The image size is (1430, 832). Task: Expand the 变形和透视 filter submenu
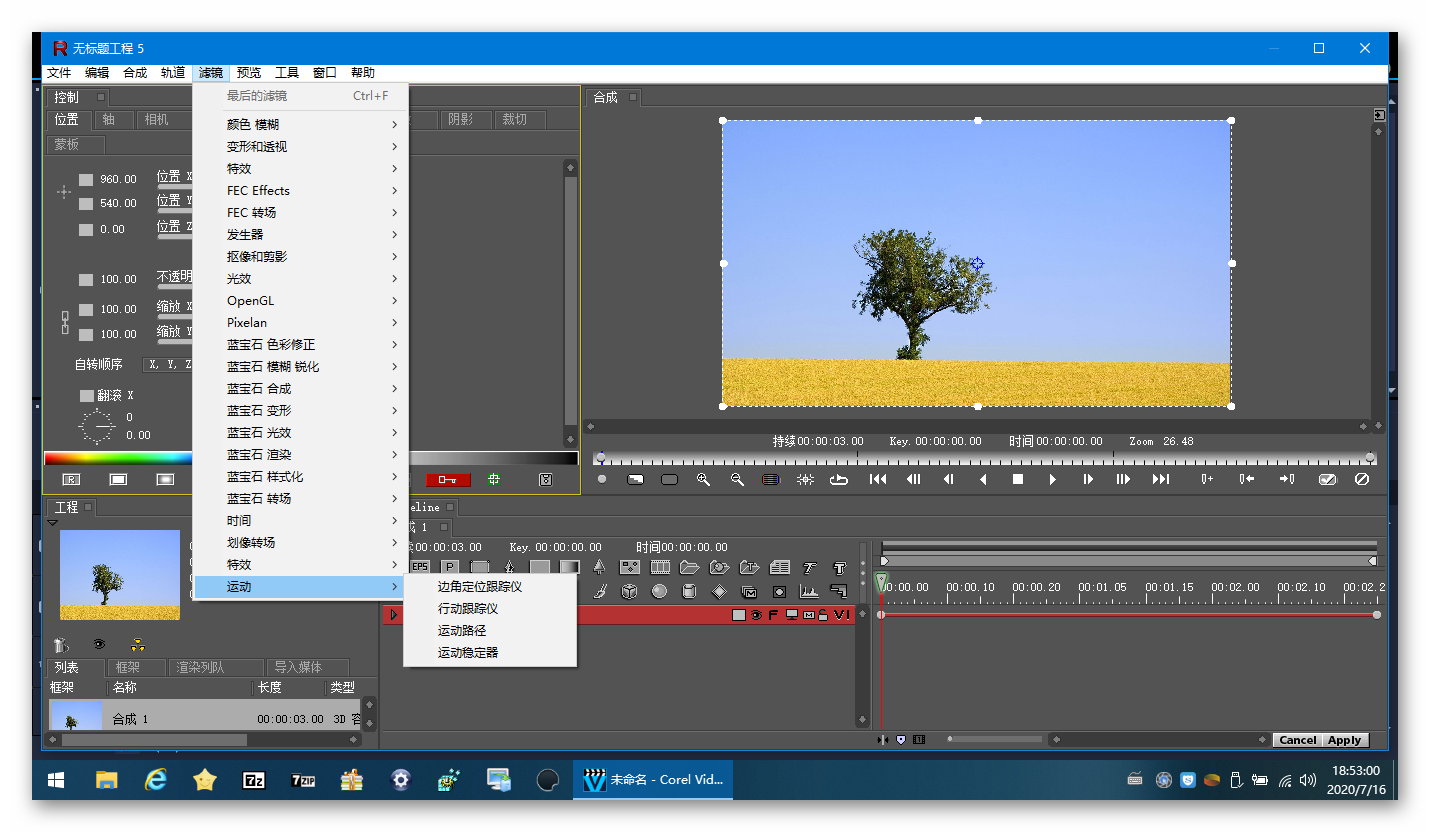(x=301, y=146)
